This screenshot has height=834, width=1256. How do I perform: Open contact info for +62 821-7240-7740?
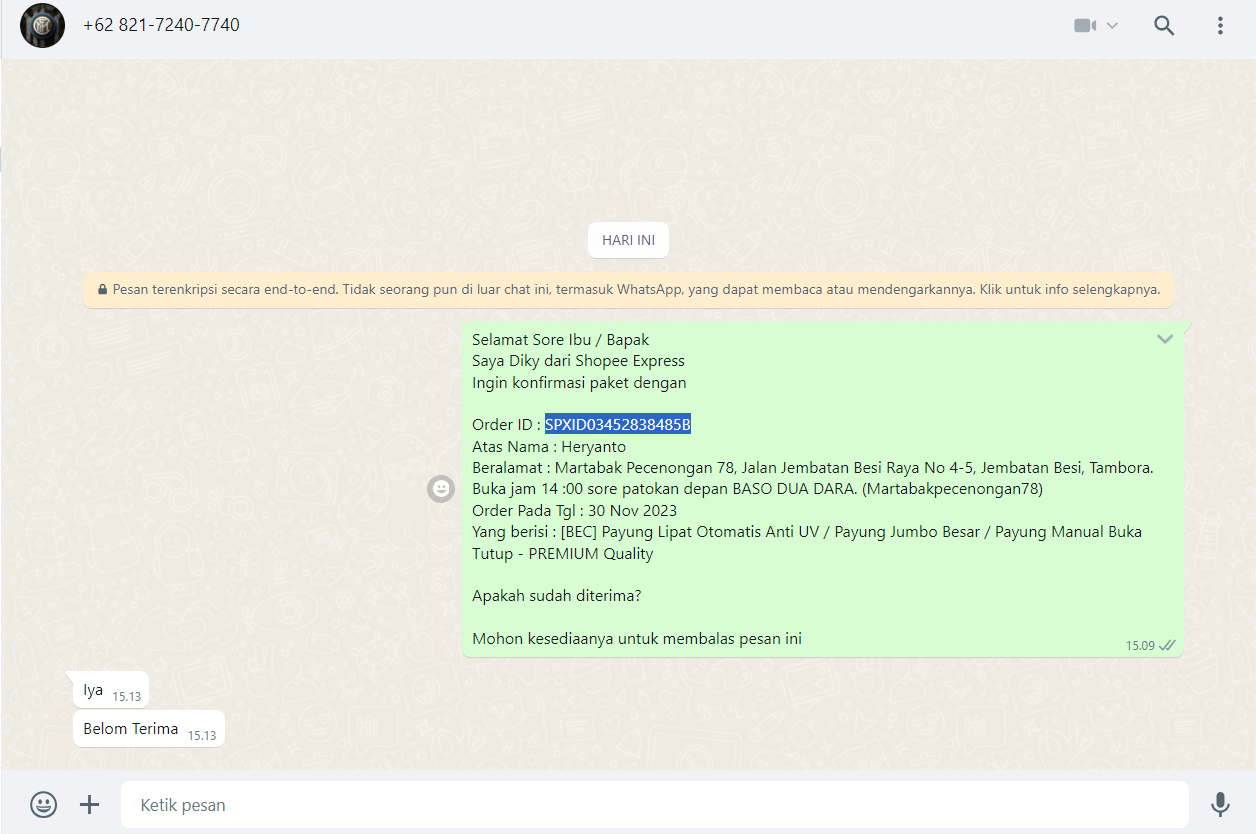pyautogui.click(x=161, y=25)
